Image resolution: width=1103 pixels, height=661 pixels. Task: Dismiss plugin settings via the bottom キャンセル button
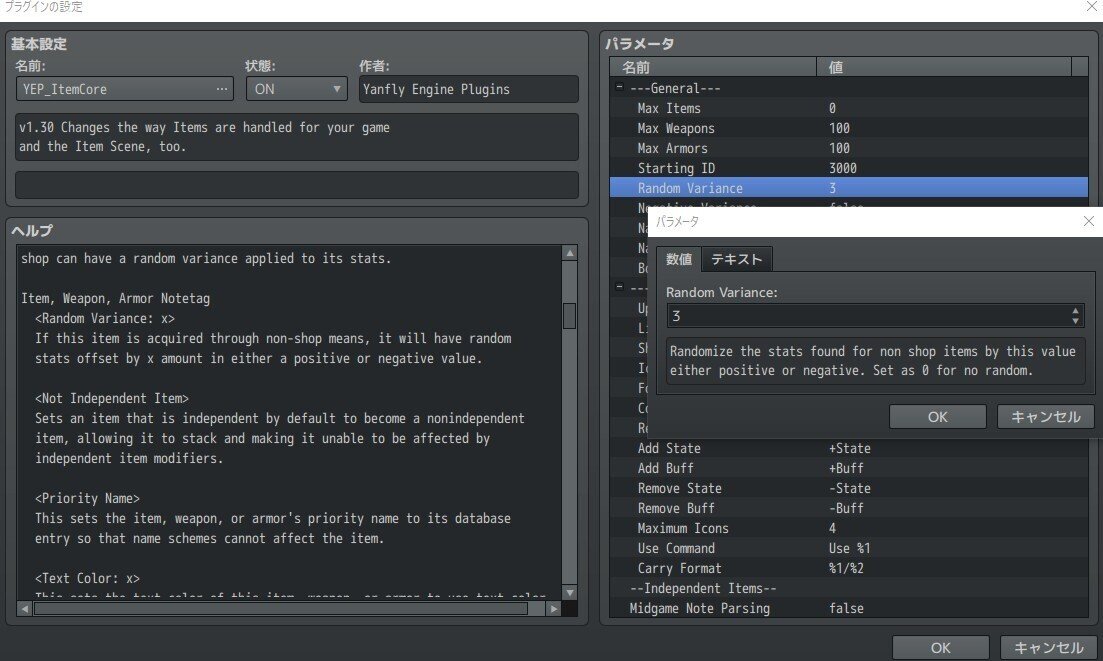click(x=1046, y=647)
